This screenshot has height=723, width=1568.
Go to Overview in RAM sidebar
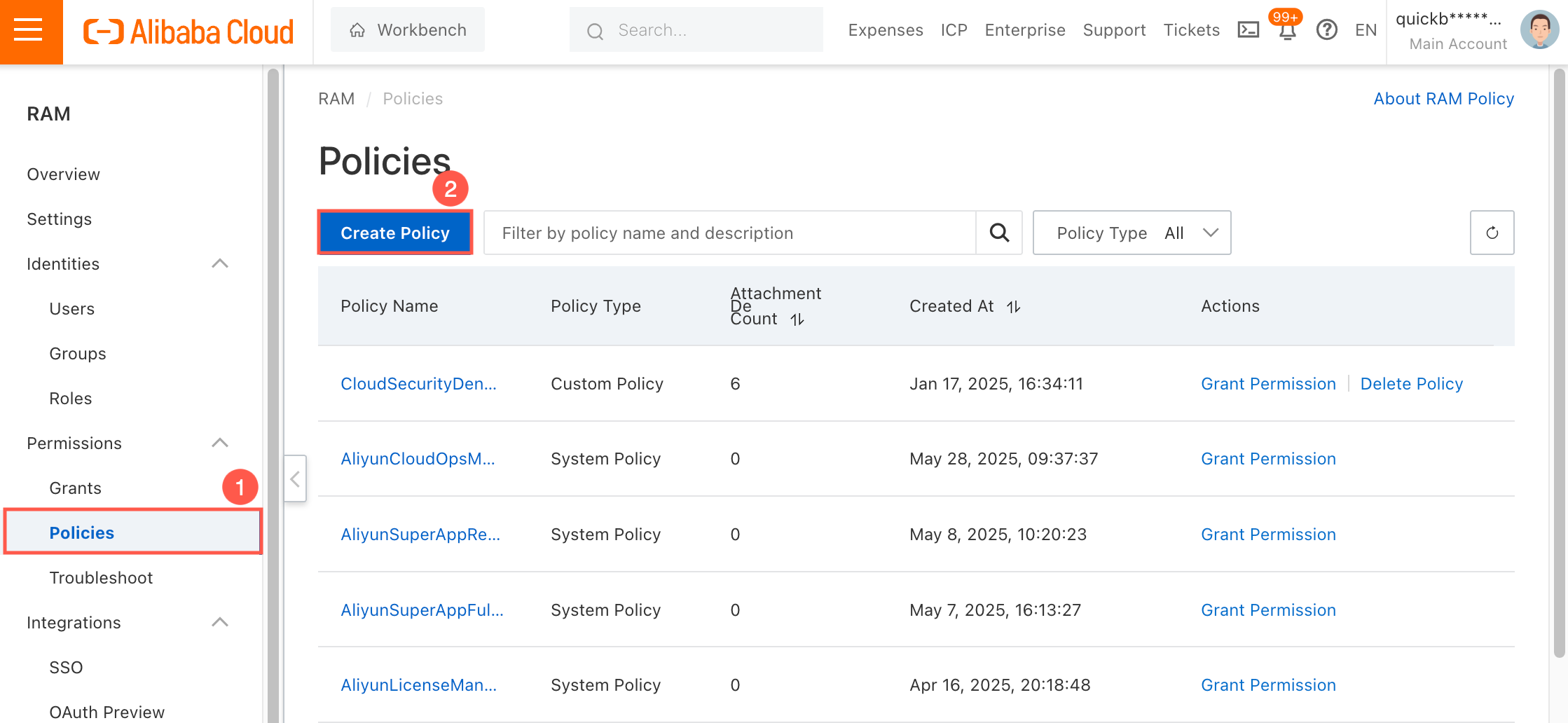point(63,174)
